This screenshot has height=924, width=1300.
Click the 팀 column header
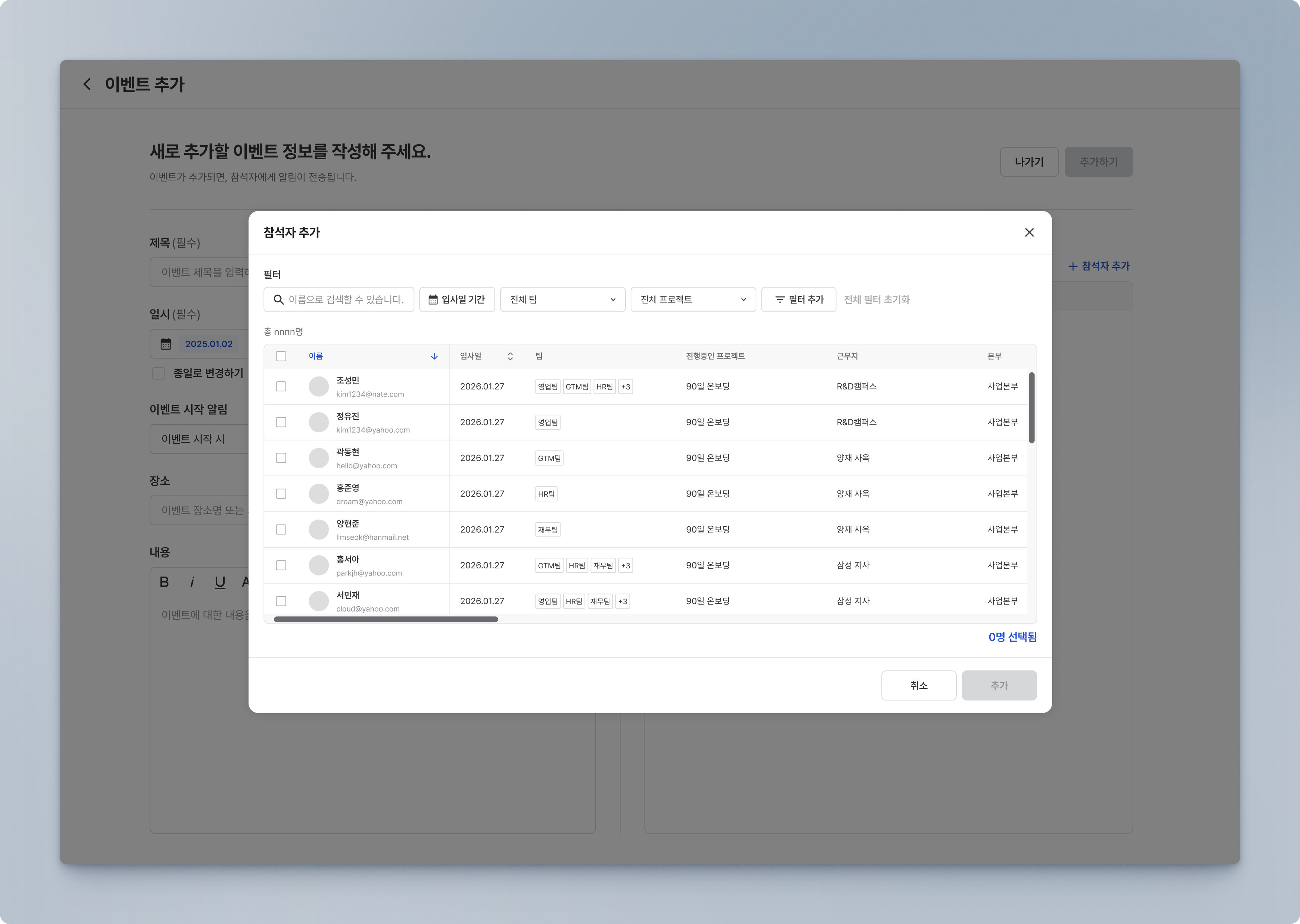[538, 356]
